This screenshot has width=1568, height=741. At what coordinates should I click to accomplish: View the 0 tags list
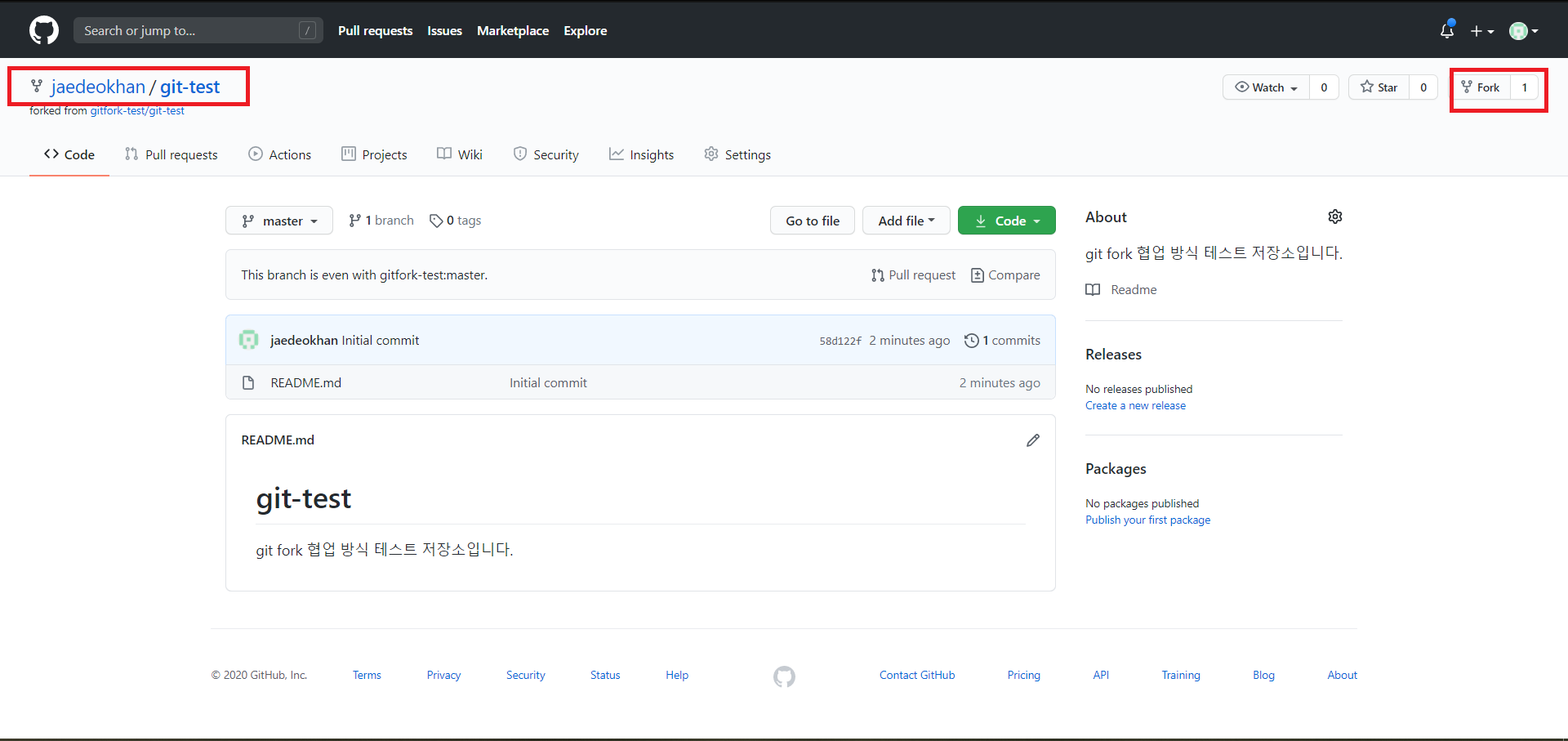(x=456, y=221)
